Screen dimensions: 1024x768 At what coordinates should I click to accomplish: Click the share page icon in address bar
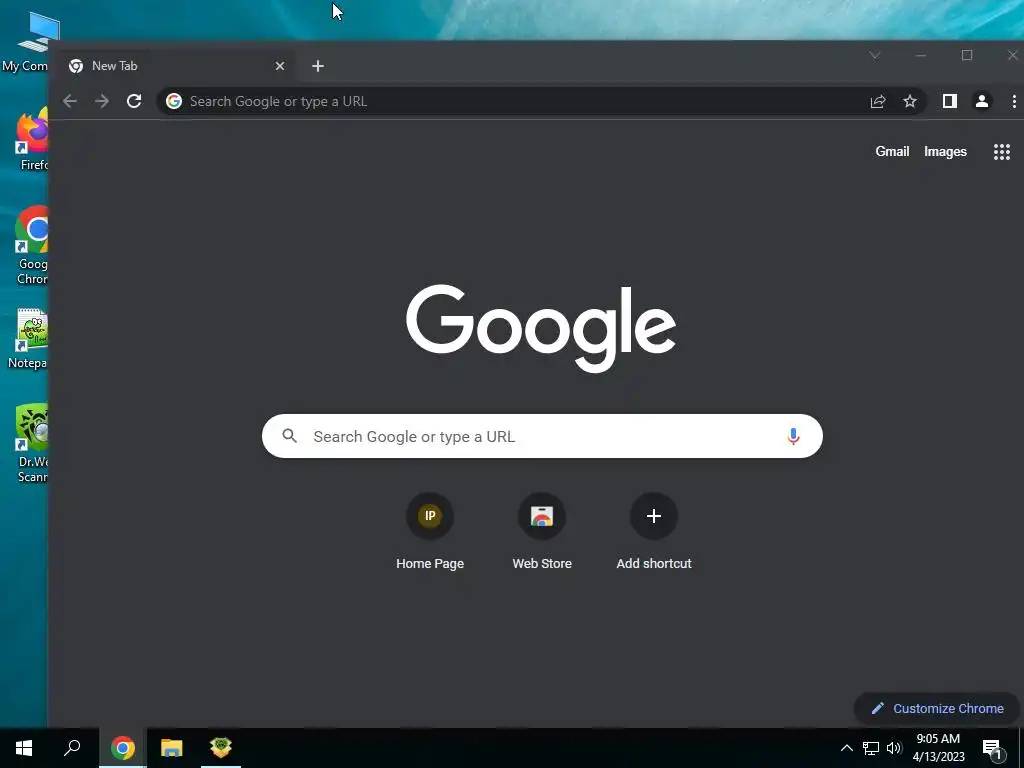pos(878,101)
